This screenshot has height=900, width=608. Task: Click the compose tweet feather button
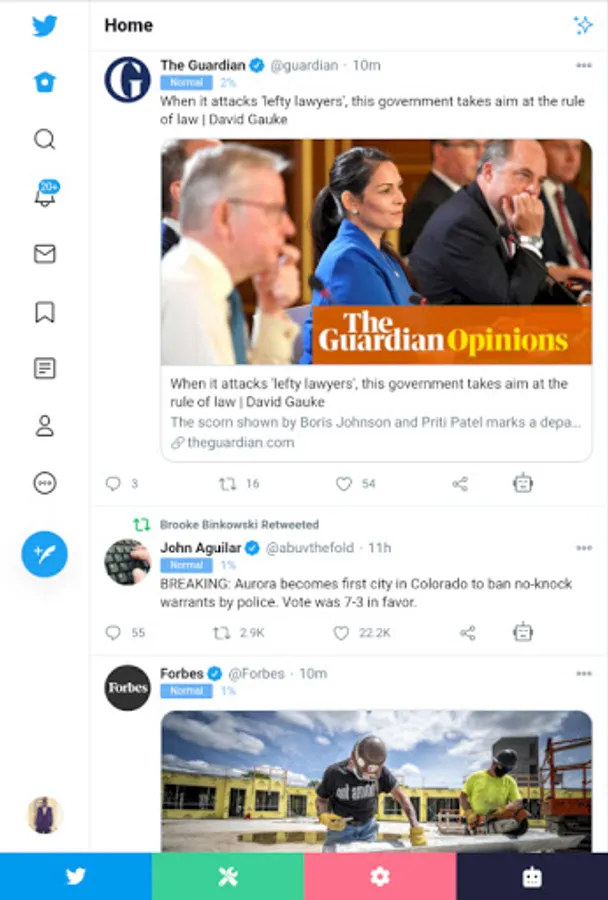point(45,554)
